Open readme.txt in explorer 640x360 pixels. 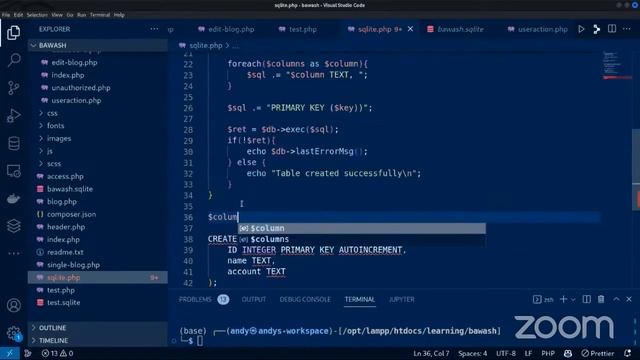coord(65,252)
